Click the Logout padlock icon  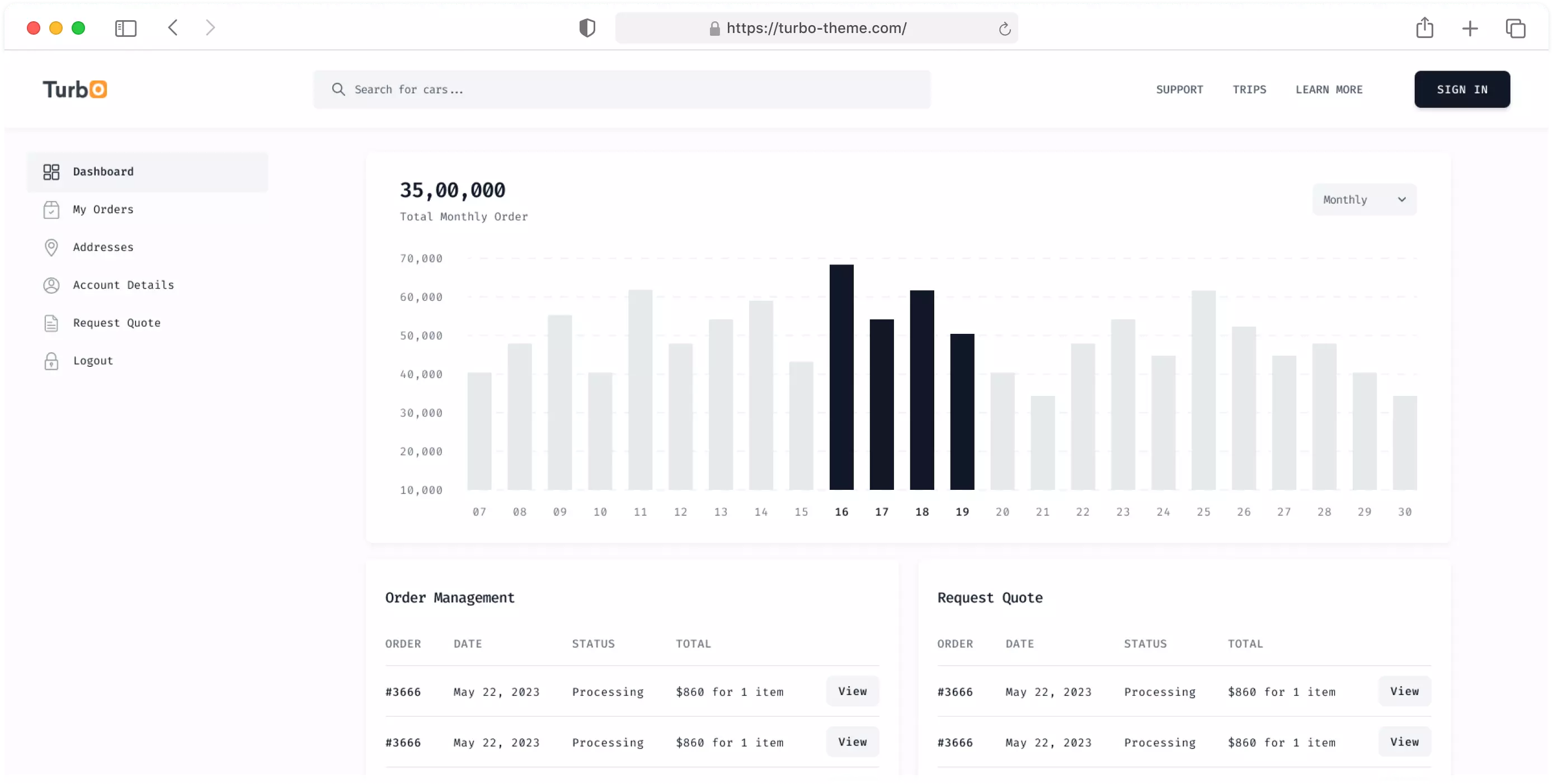pos(51,361)
